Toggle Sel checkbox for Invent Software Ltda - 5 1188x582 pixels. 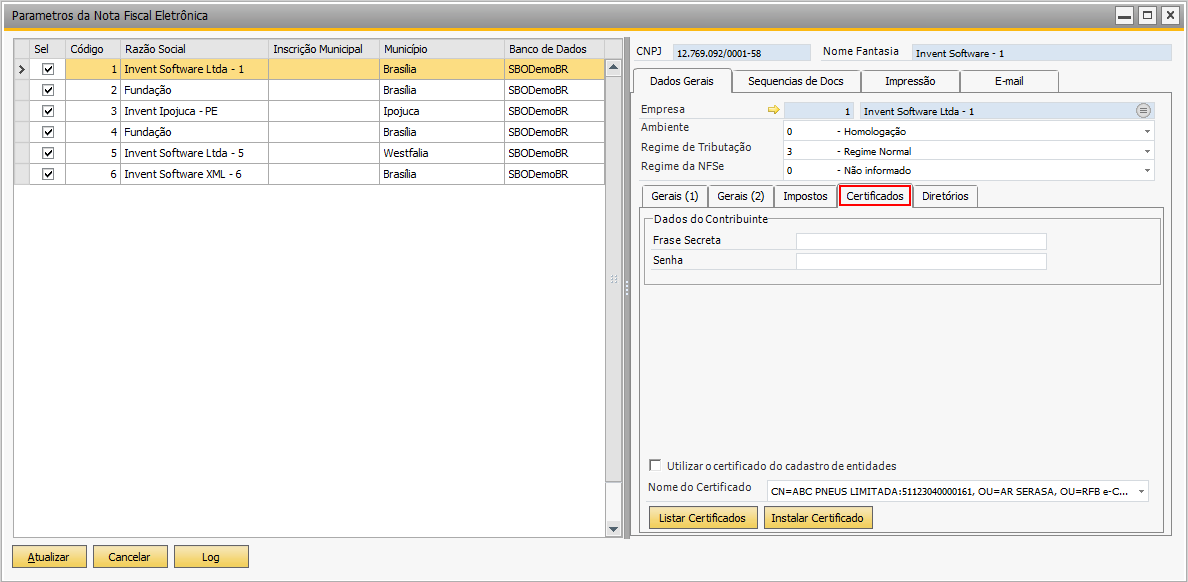tap(48, 153)
